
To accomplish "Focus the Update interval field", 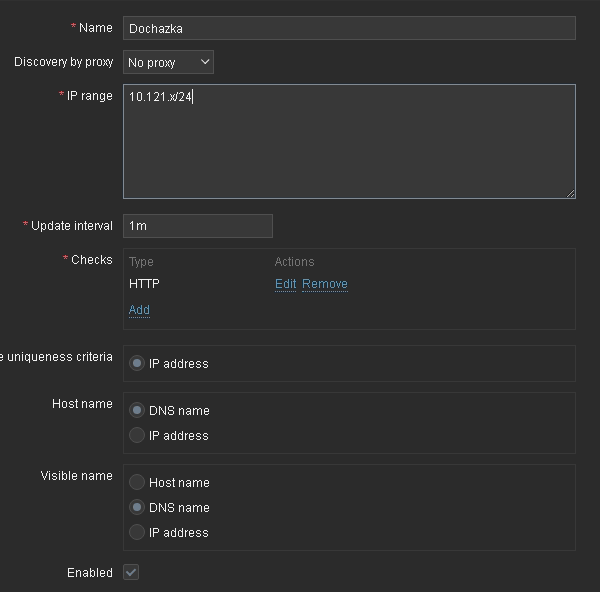I will coord(198,226).
